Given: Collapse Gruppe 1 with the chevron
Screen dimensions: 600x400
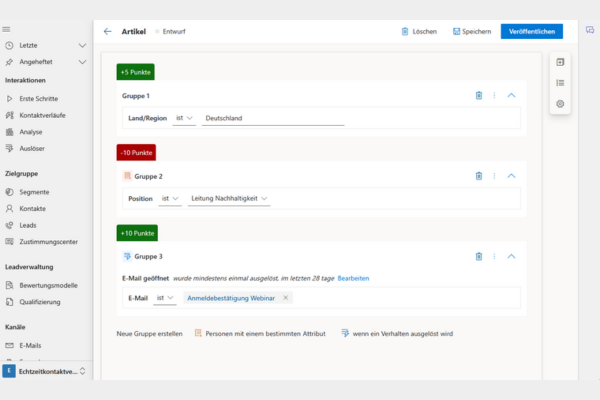Looking at the screenshot, I should [511, 95].
